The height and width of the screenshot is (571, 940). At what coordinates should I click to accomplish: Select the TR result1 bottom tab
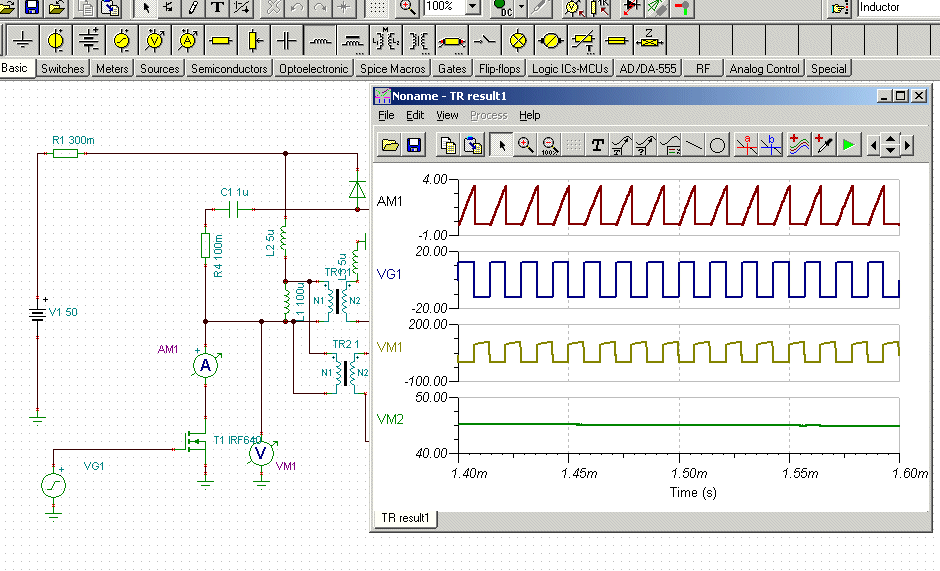click(x=405, y=518)
